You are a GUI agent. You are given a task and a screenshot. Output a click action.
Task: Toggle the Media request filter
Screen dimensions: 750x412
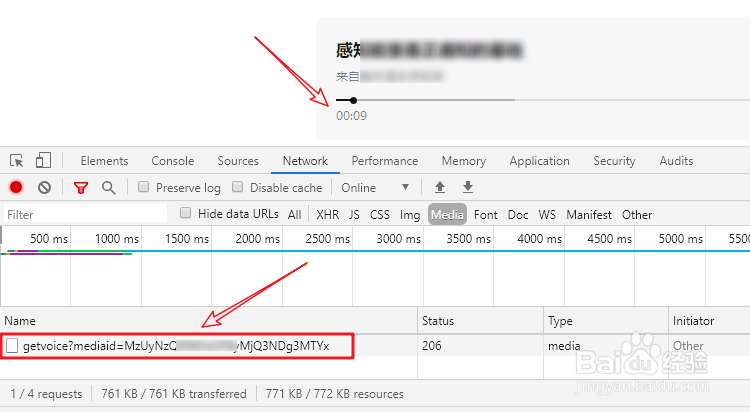447,214
